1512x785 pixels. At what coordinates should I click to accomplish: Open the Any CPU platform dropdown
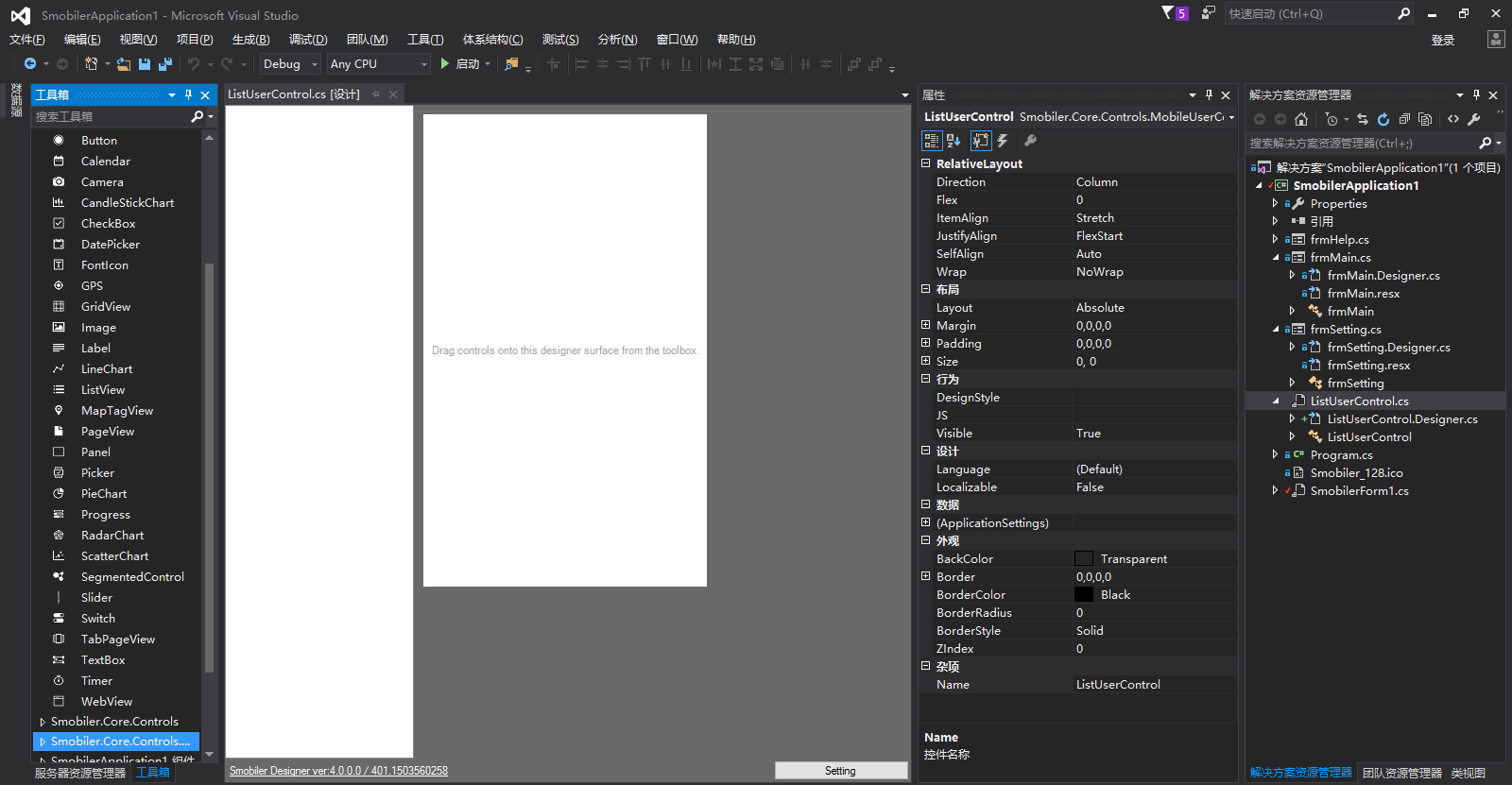[378, 63]
